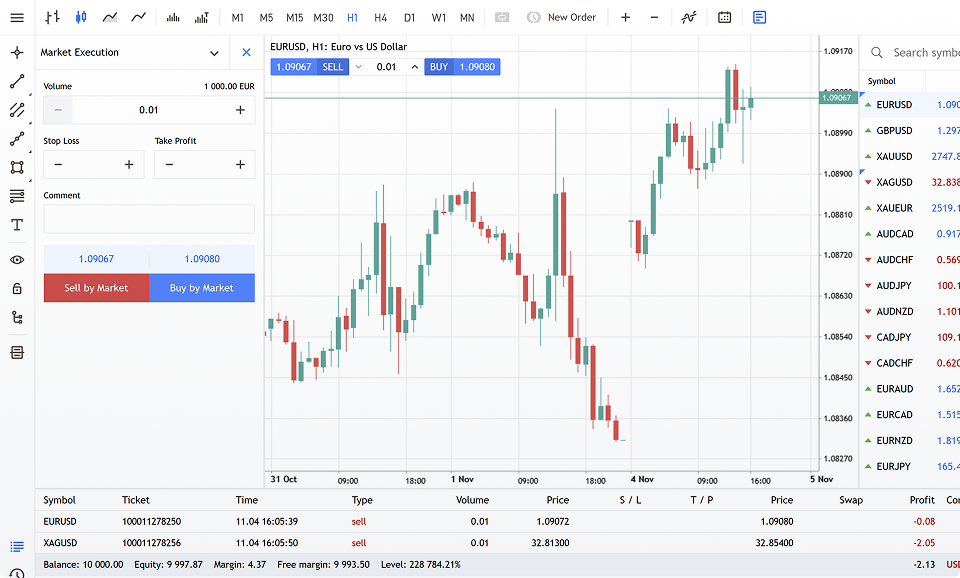Open the hamburger main menu

[17, 17]
